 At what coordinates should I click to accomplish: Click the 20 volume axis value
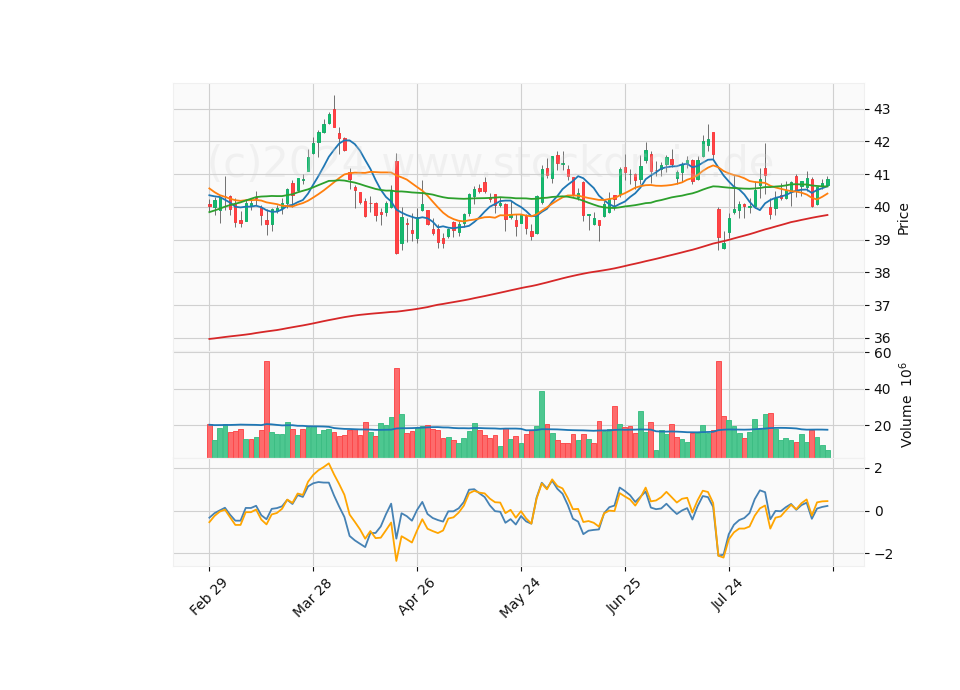(x=882, y=426)
